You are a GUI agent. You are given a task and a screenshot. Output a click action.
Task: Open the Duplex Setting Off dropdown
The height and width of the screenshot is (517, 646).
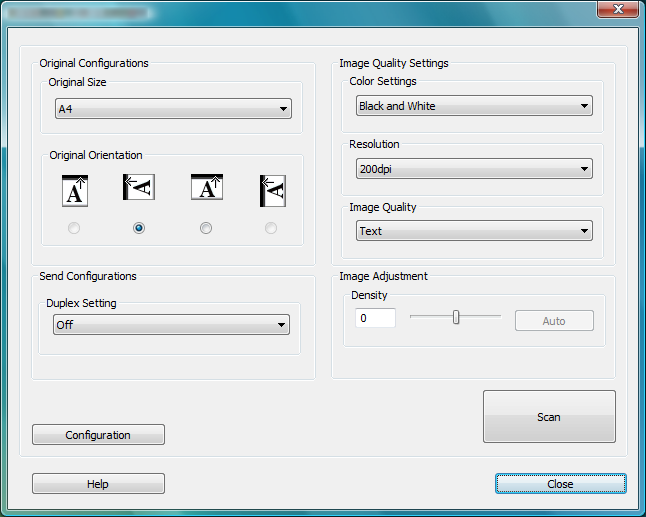pos(171,325)
